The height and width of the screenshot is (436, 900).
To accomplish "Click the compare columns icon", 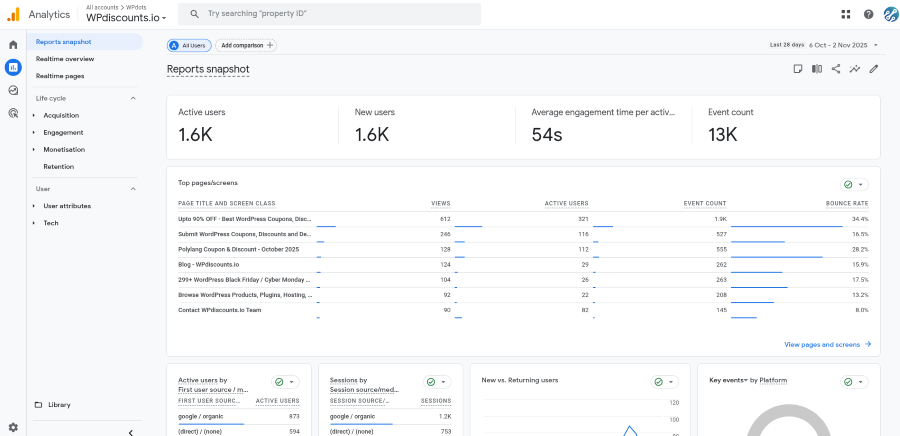I will click(x=817, y=69).
